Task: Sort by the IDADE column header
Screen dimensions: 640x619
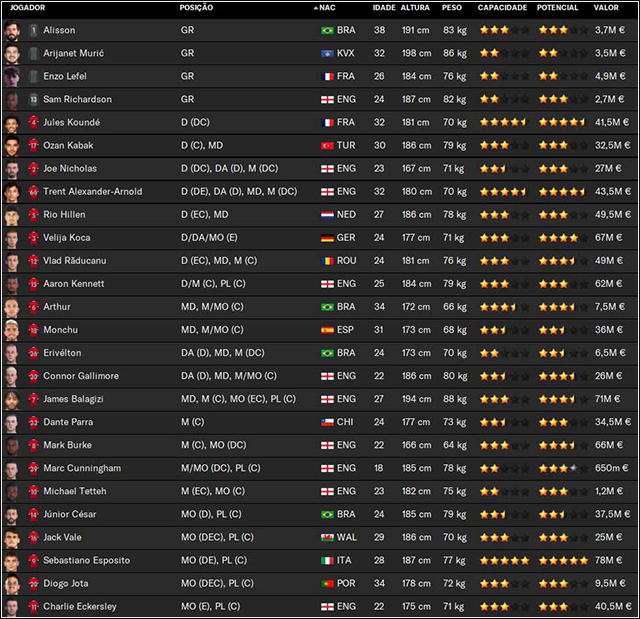Action: click(384, 8)
